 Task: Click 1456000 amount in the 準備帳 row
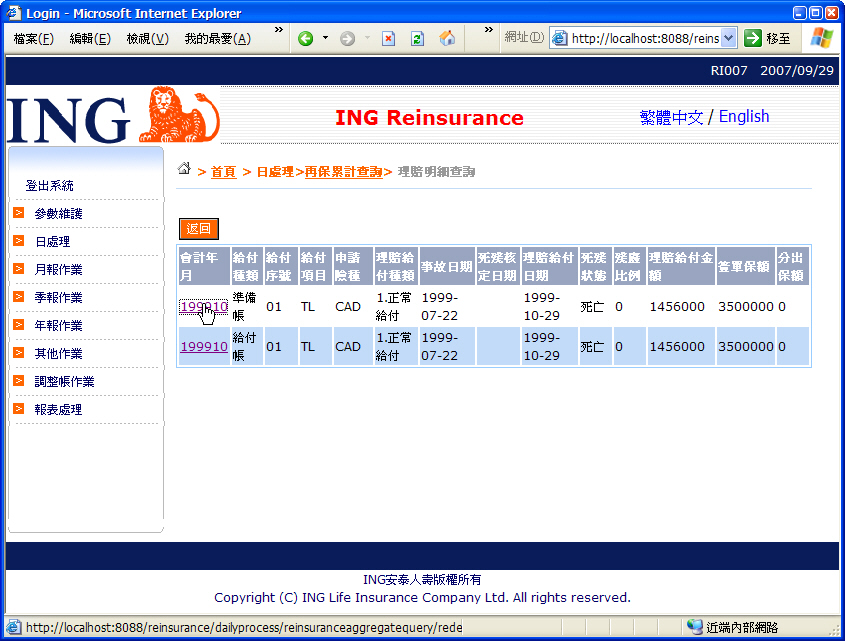(x=677, y=307)
